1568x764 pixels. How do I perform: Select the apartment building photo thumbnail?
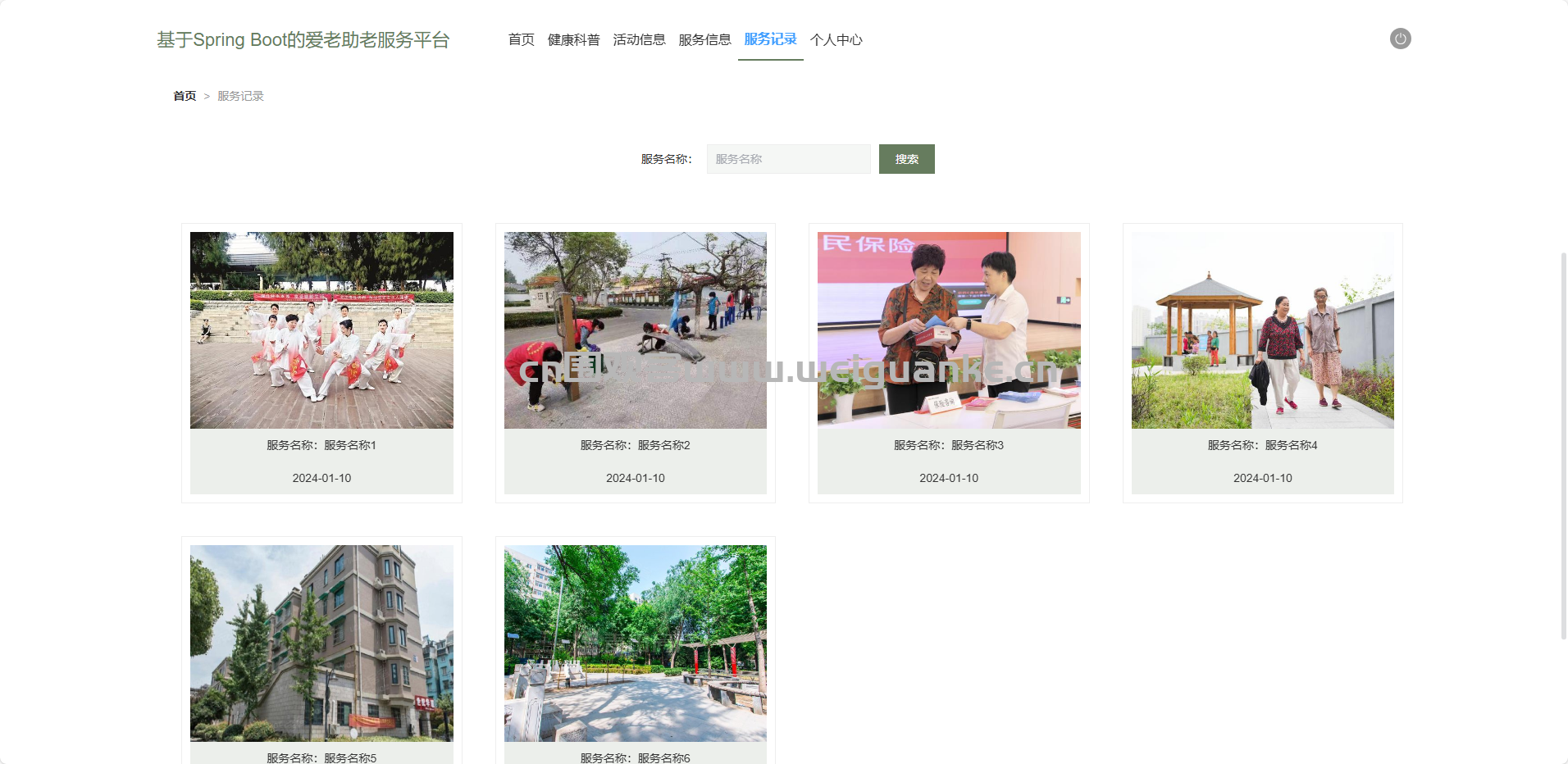click(x=321, y=643)
